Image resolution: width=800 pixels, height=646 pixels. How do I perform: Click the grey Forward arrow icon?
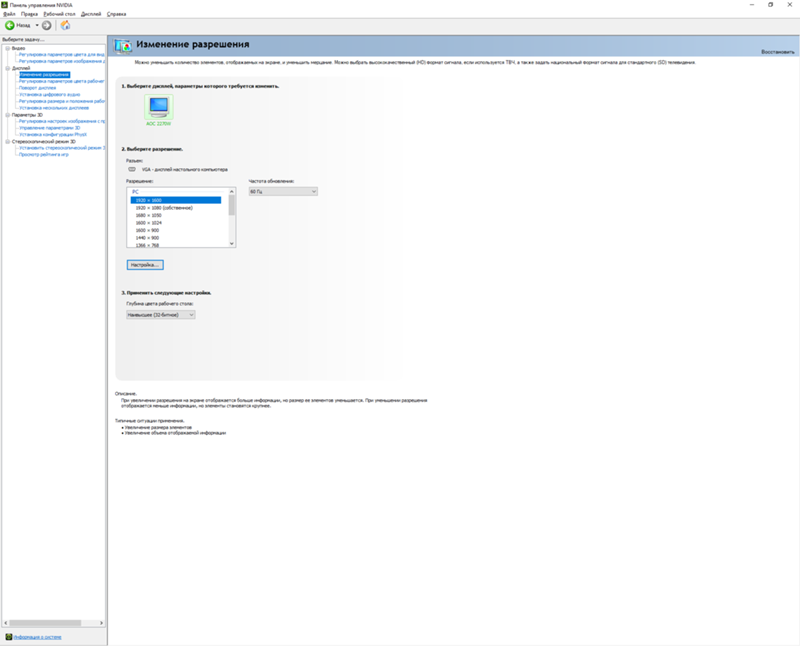pos(47,25)
